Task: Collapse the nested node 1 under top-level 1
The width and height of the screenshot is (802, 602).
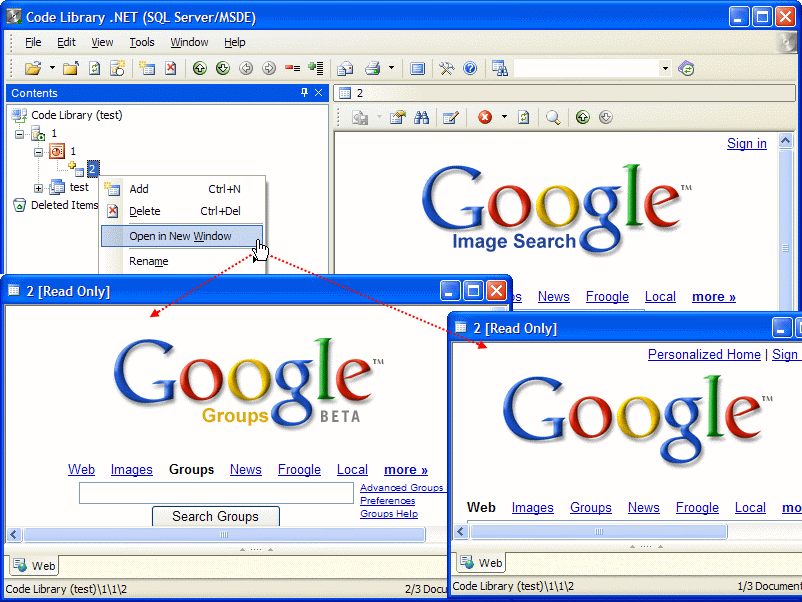Action: pos(38,152)
